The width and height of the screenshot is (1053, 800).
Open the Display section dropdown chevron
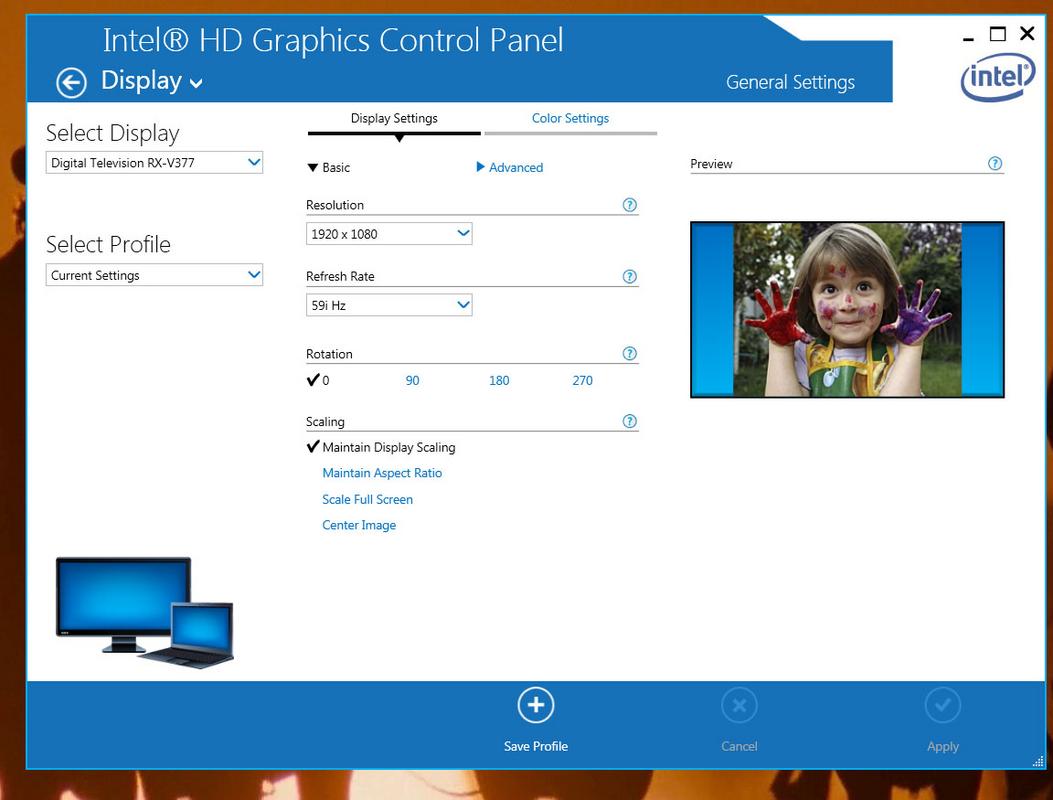[x=196, y=84]
